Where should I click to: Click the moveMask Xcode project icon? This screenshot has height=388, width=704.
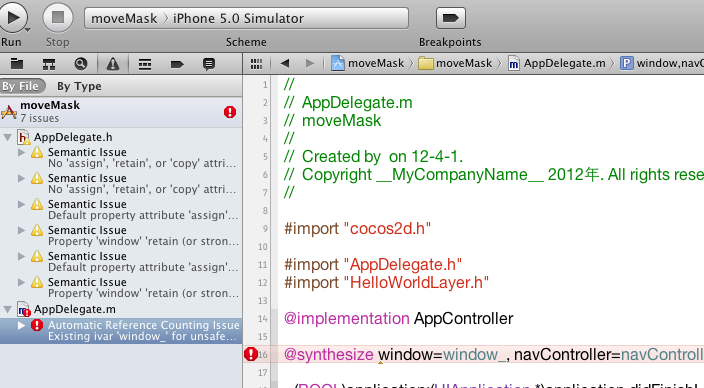tap(9, 112)
